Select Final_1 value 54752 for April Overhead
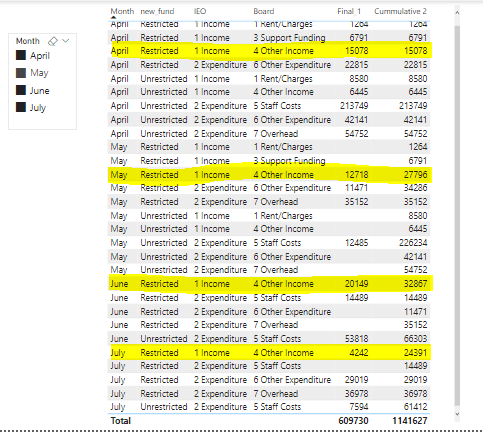This screenshot has width=483, height=433. point(356,134)
